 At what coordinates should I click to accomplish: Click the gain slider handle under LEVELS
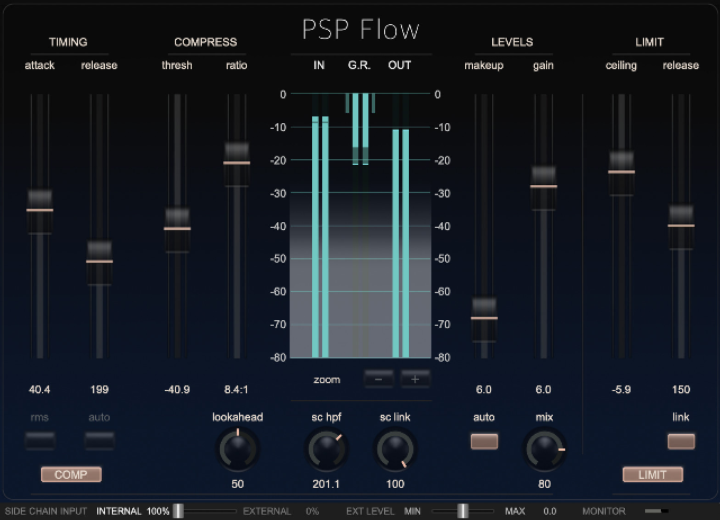coord(544,187)
